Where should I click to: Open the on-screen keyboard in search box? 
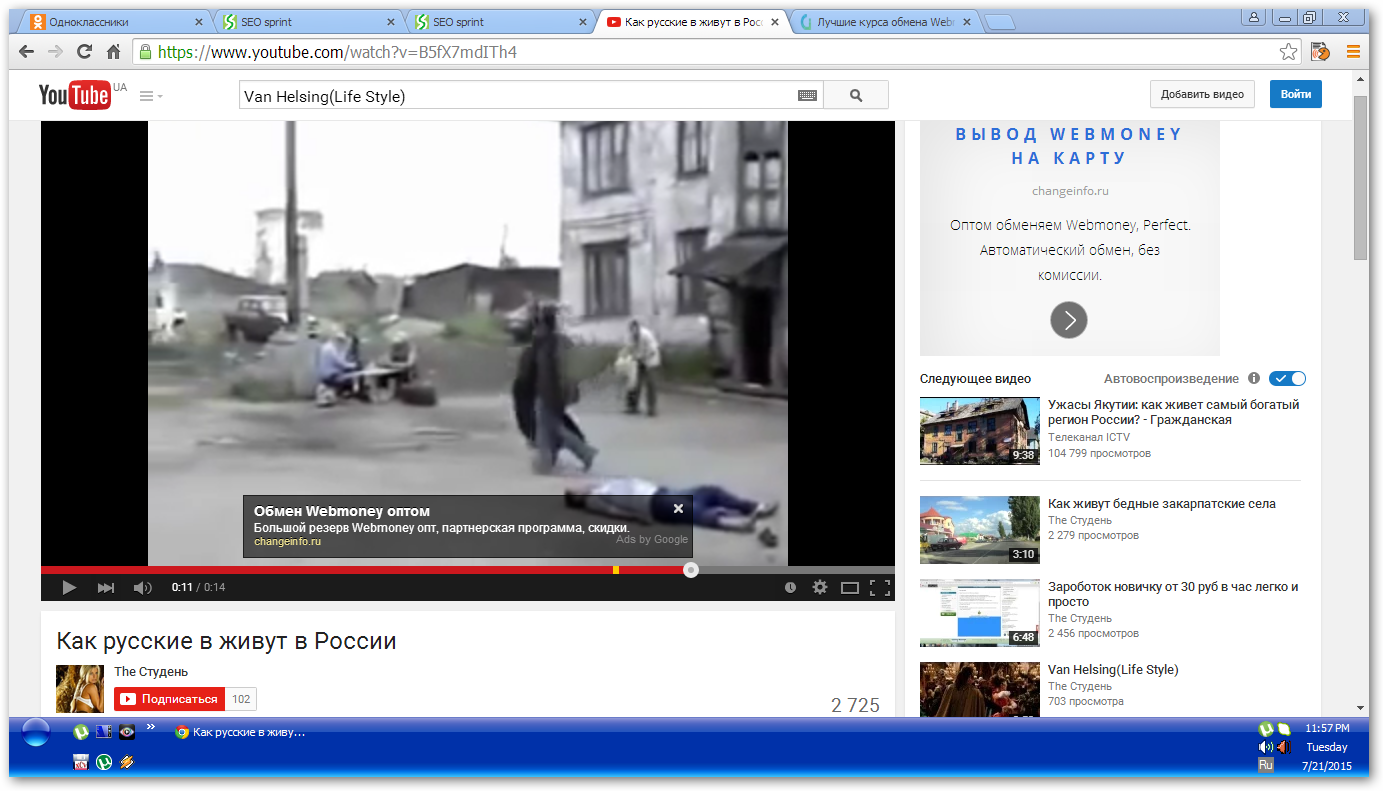tap(807, 96)
